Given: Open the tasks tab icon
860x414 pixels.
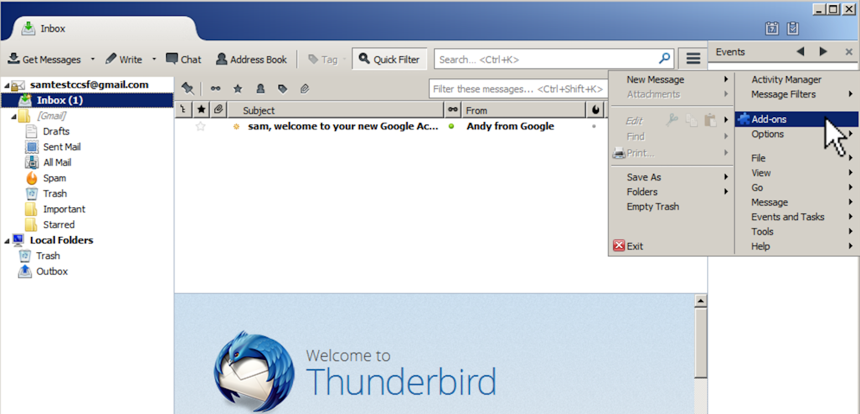Looking at the screenshot, I should tap(793, 28).
